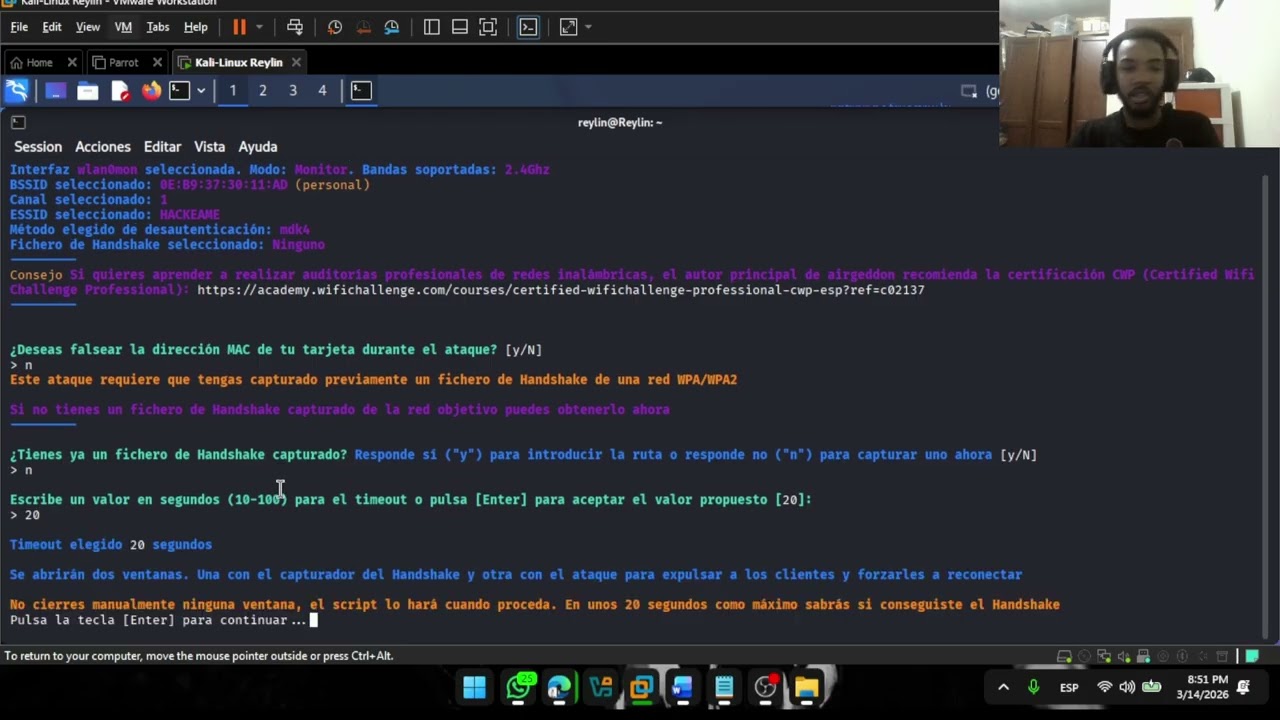Show hidden system tray icons
The height and width of the screenshot is (720, 1280).
[1003, 687]
